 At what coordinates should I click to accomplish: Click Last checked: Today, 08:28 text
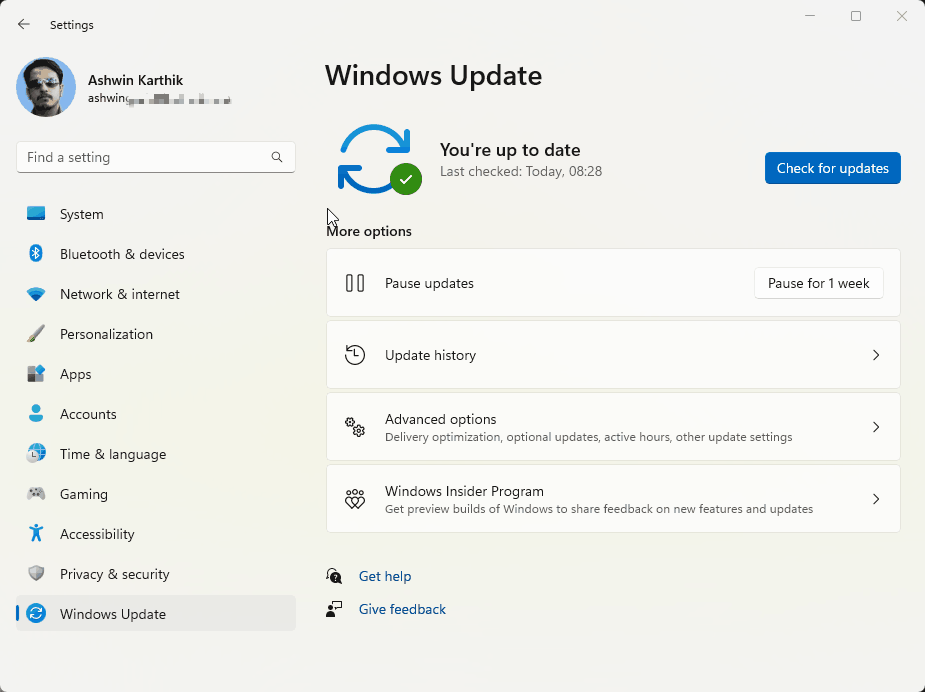click(x=521, y=172)
